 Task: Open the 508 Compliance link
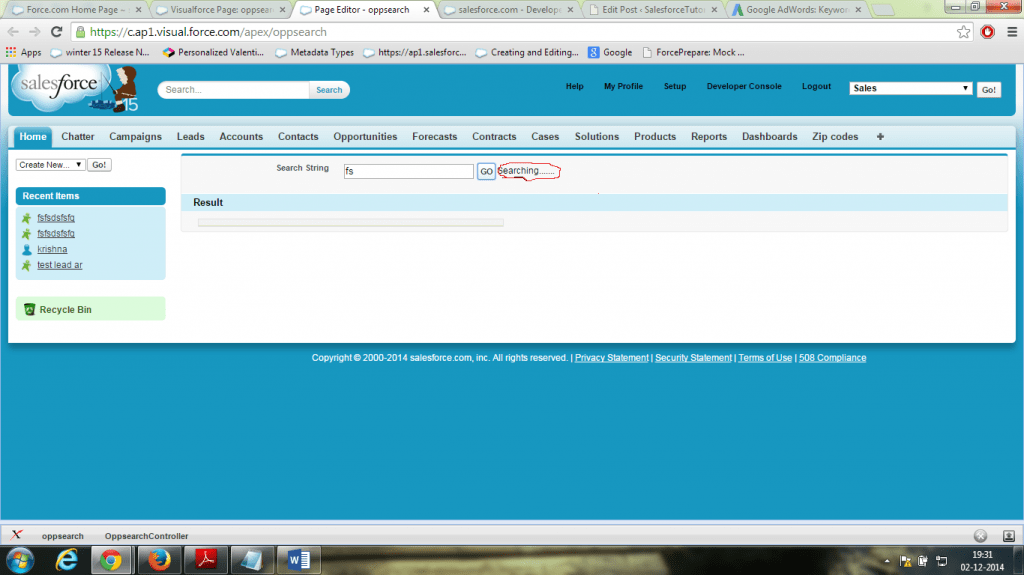pyautogui.click(x=832, y=358)
